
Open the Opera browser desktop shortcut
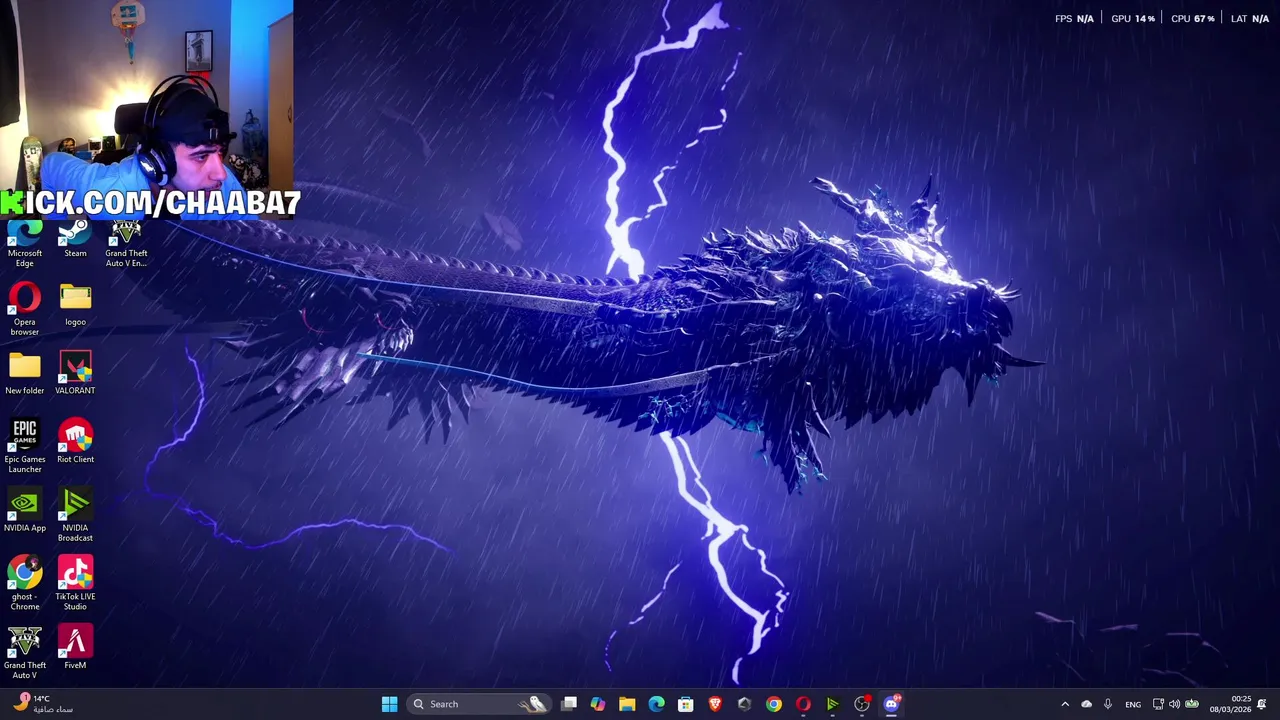pos(25,308)
